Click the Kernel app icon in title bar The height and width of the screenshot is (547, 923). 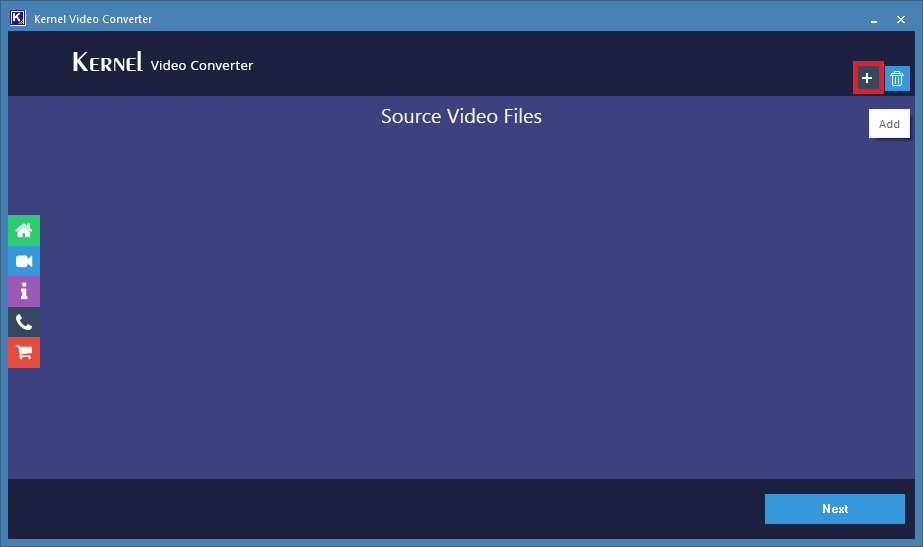coord(18,18)
